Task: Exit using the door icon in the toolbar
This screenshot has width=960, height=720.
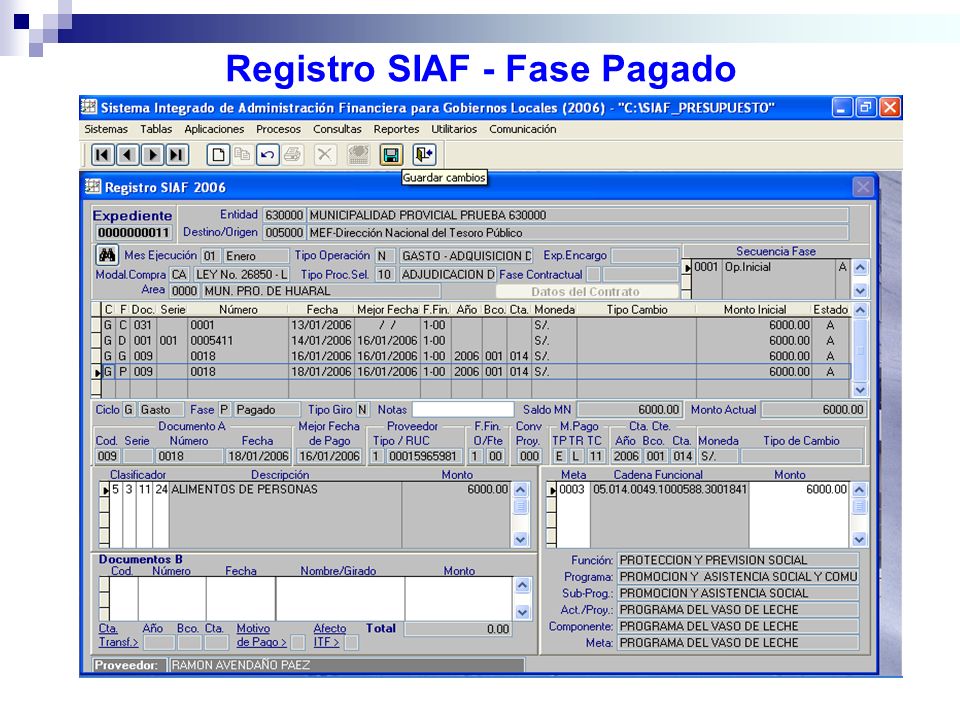Action: pyautogui.click(x=424, y=155)
